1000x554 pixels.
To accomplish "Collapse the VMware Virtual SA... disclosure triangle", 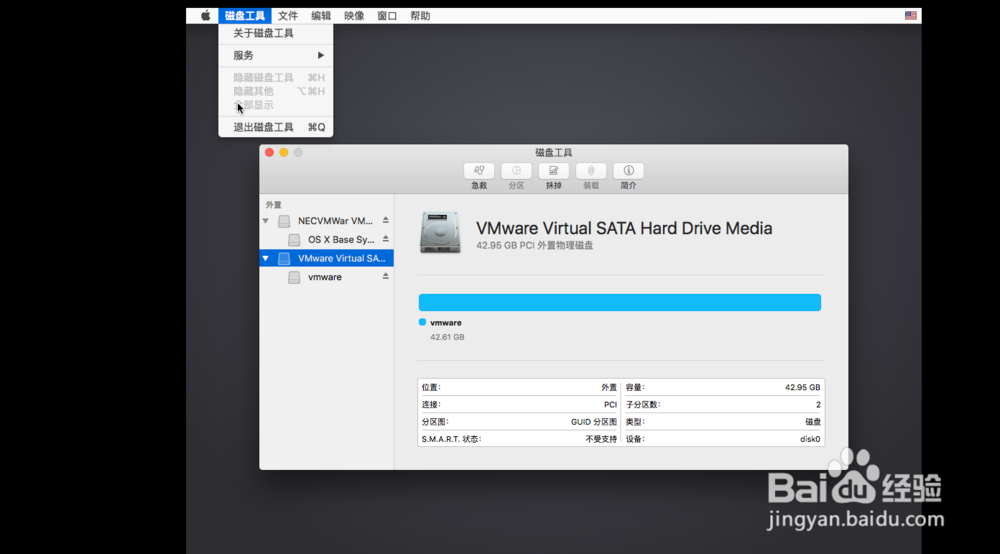I will (x=266, y=258).
